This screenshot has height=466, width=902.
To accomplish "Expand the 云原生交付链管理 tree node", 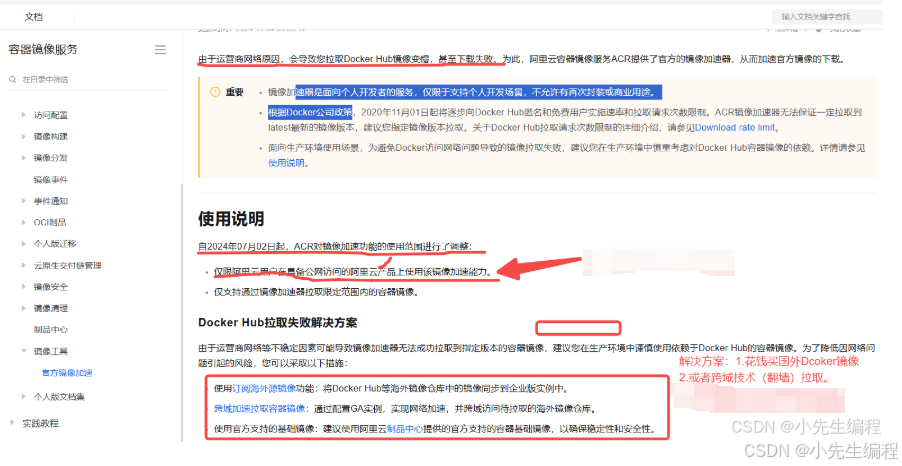I will click(24, 265).
